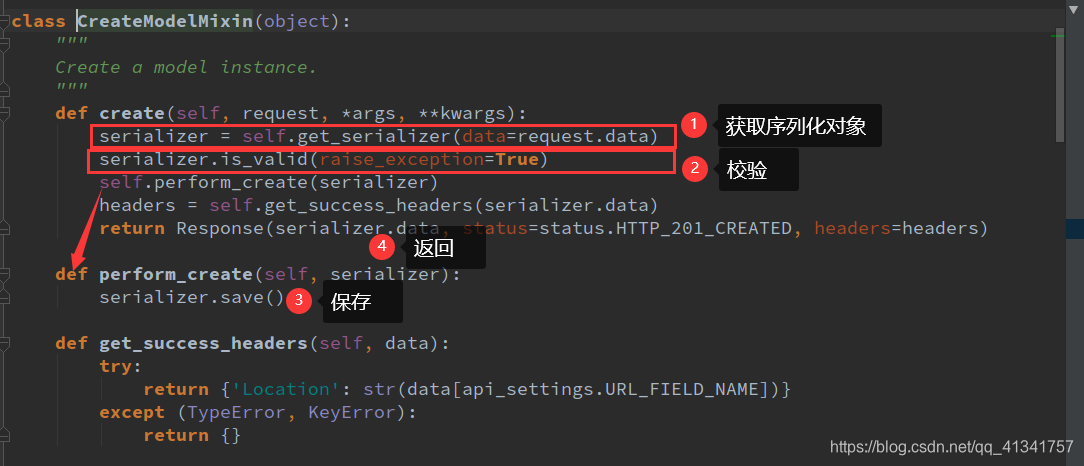Screen dimensions: 1084x466
Task: Fold the perform_create method via gutter marker
Action: (x=5, y=275)
